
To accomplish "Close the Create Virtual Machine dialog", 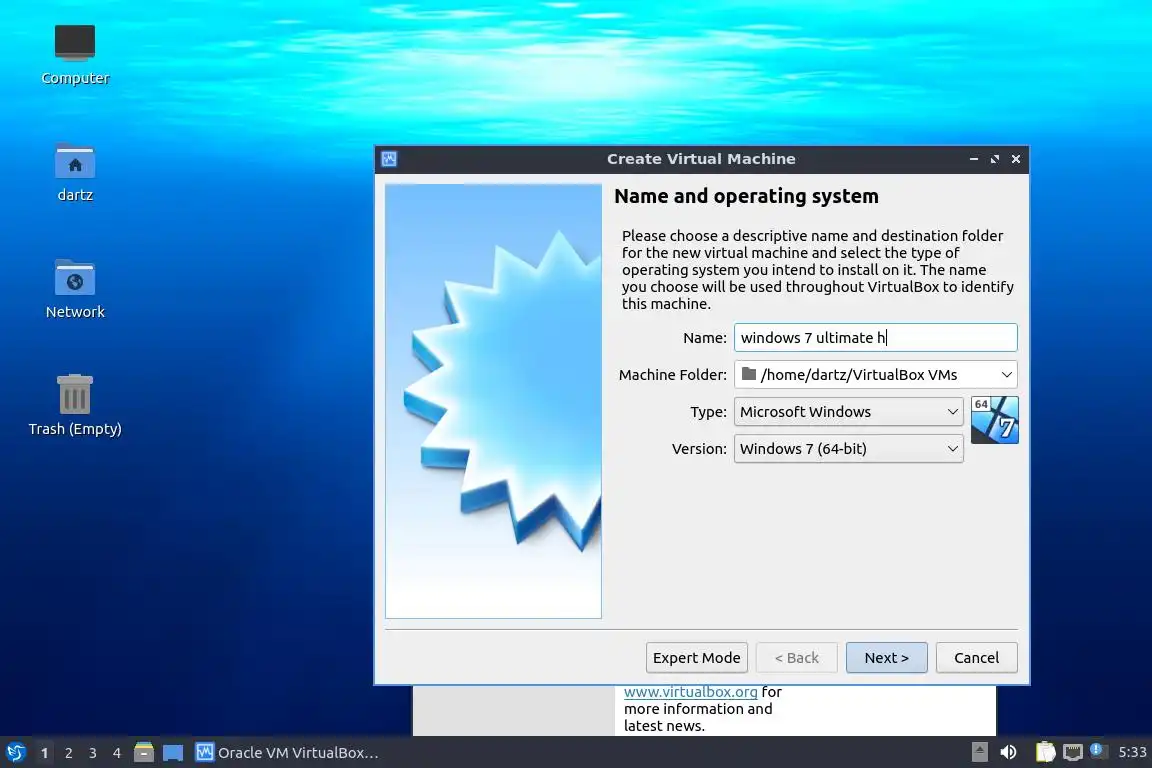I will point(1016,159).
